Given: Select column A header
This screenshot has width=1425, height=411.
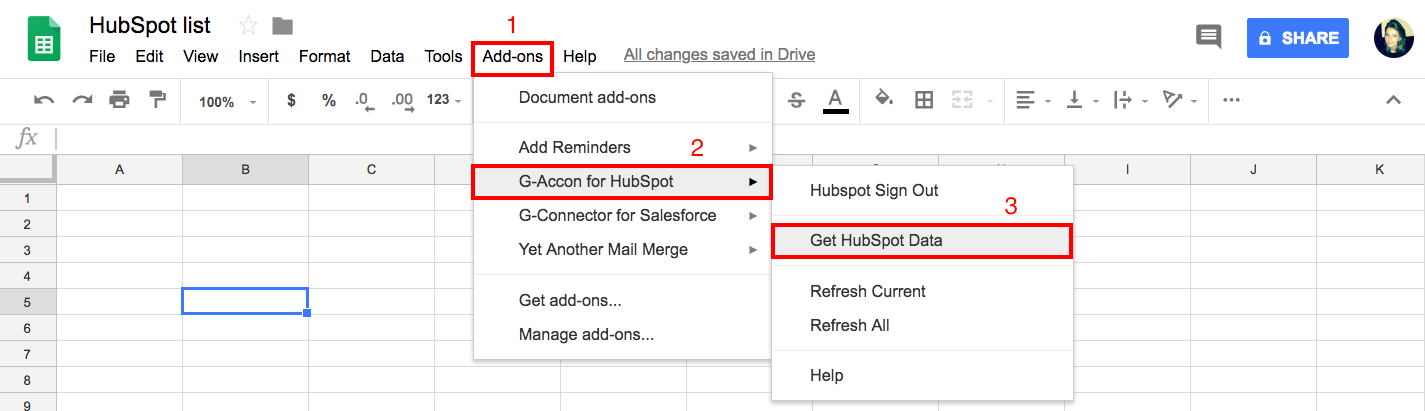Looking at the screenshot, I should pyautogui.click(x=120, y=169).
